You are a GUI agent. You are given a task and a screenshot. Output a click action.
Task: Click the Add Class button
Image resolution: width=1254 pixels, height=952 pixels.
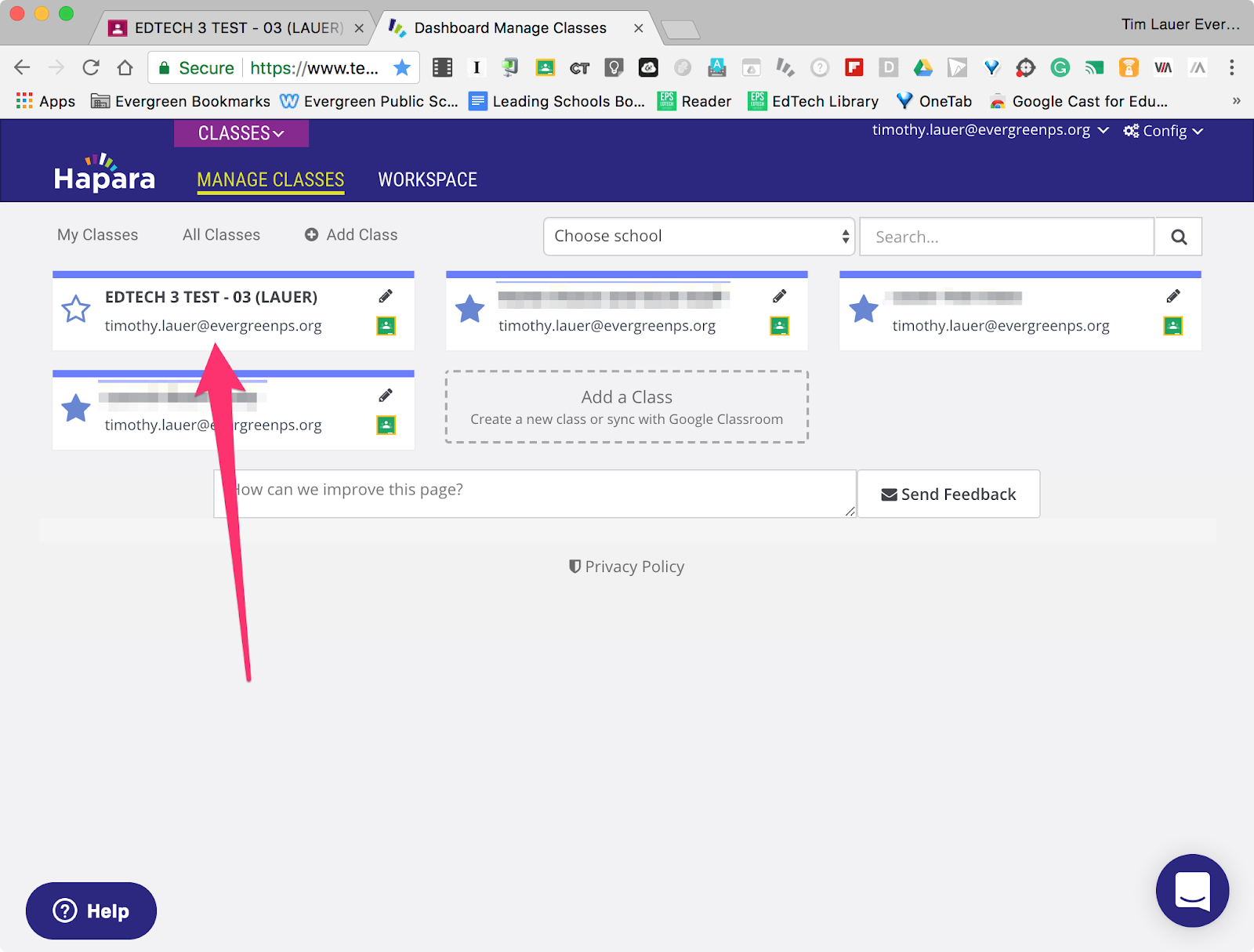click(351, 235)
